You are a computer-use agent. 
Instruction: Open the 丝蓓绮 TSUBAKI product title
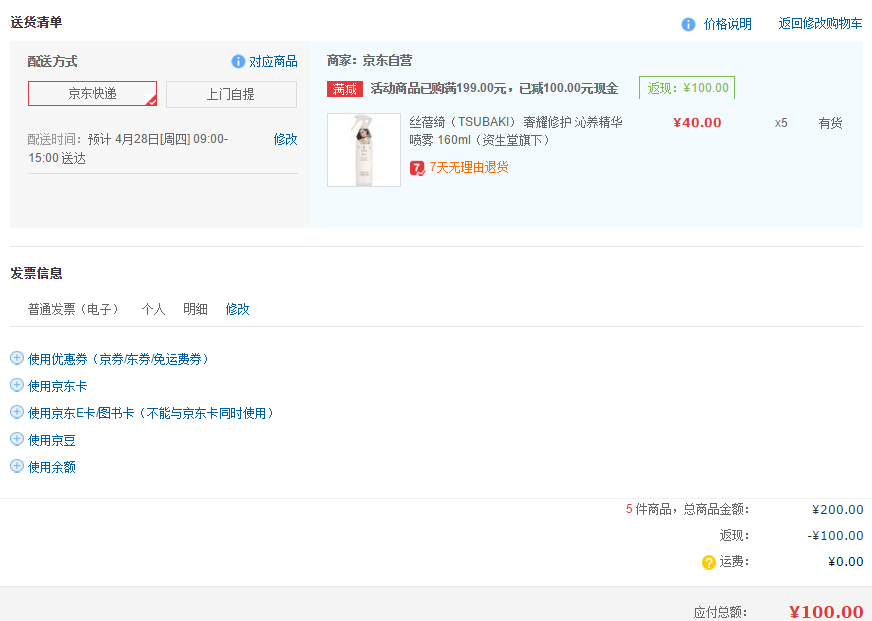[516, 131]
